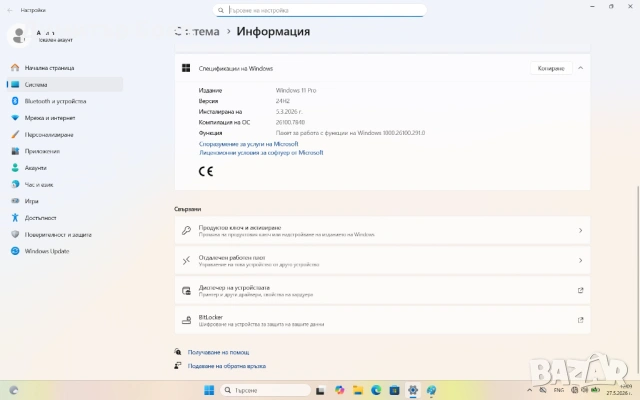Click the Система breadcrumb link
640x400 pixels.
point(197,31)
